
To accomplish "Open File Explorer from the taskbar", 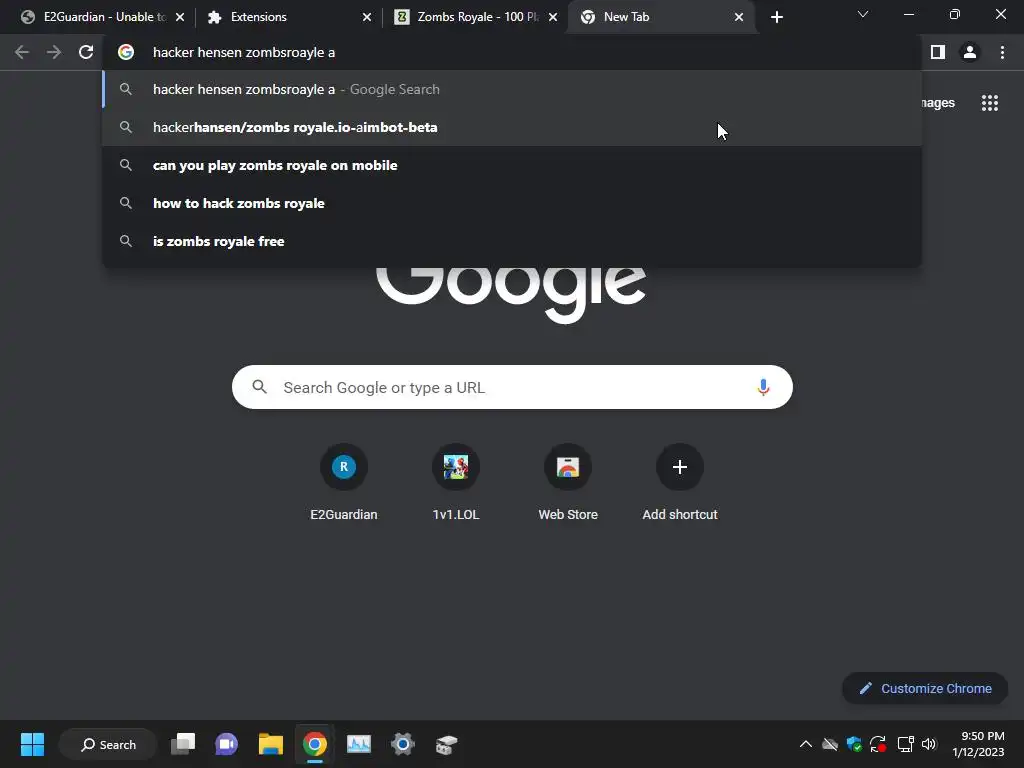I will coord(270,744).
